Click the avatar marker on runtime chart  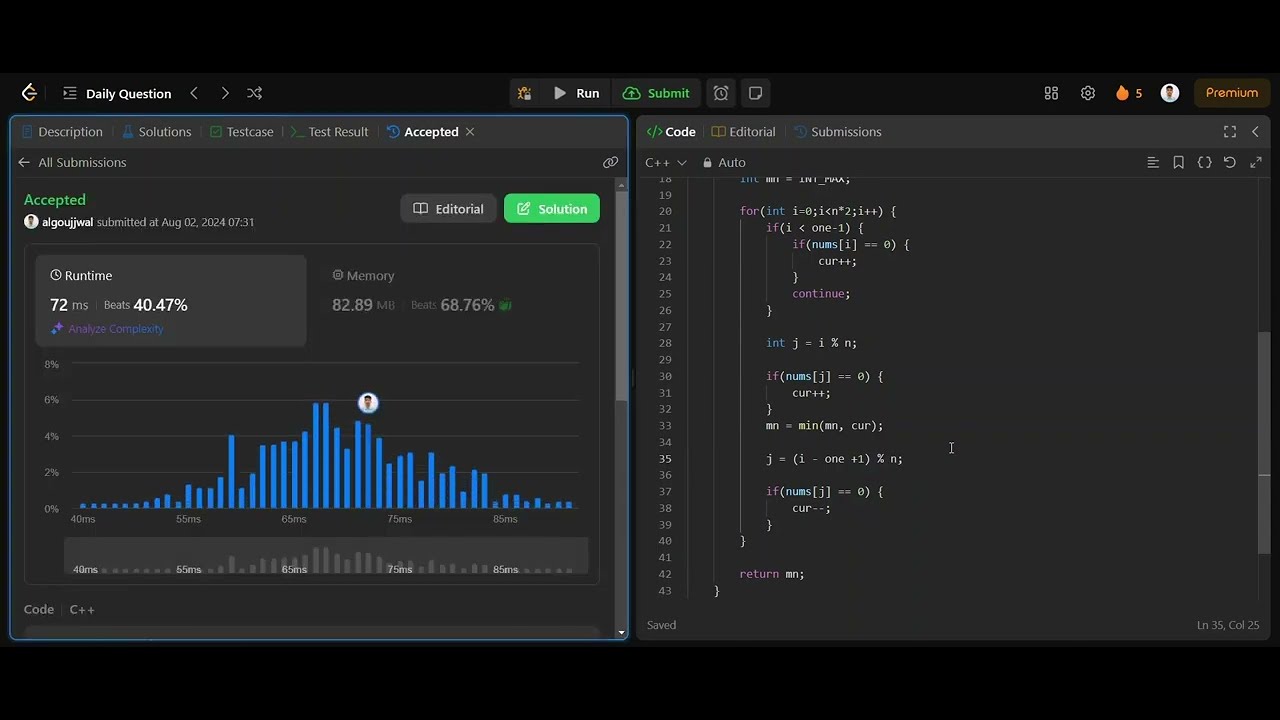point(368,403)
